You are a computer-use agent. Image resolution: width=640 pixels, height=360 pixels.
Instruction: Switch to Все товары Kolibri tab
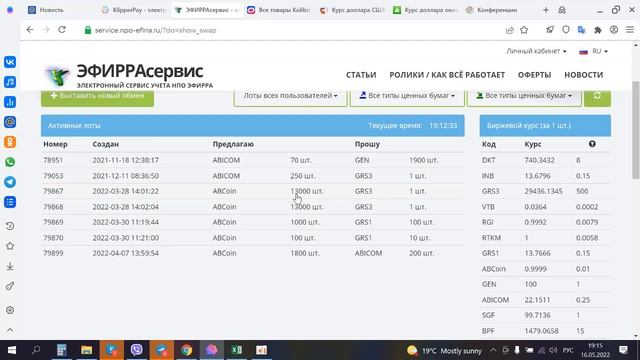(x=279, y=10)
